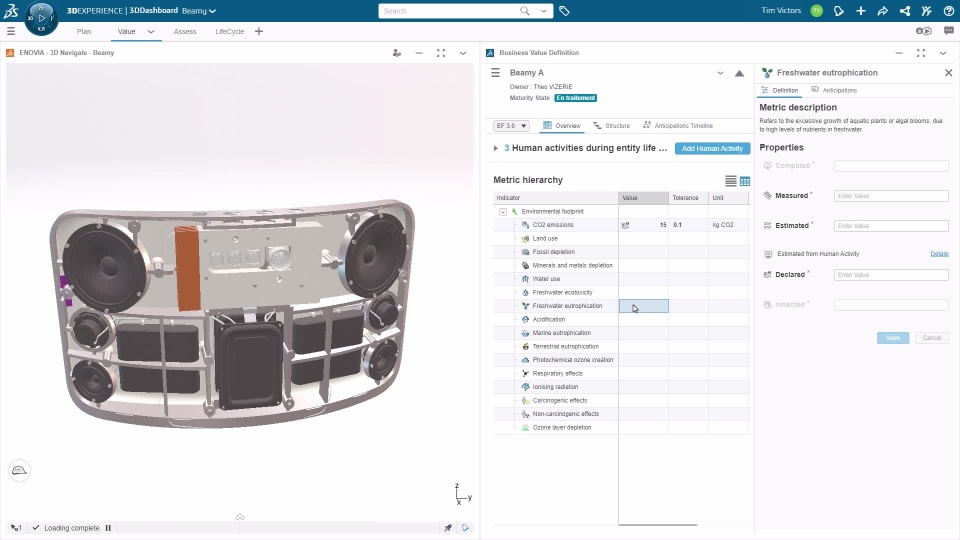960x540 pixels.
Task: Switch Metric hierarchy to list view
Action: 730,181
